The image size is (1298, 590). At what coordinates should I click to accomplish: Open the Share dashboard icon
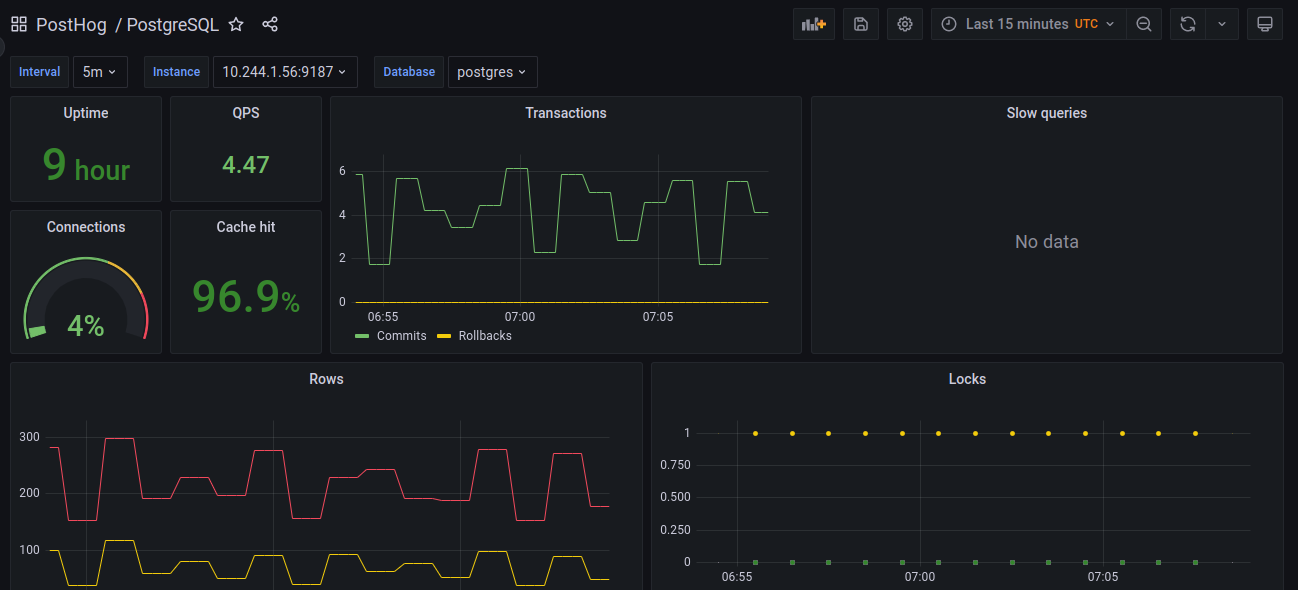point(270,23)
